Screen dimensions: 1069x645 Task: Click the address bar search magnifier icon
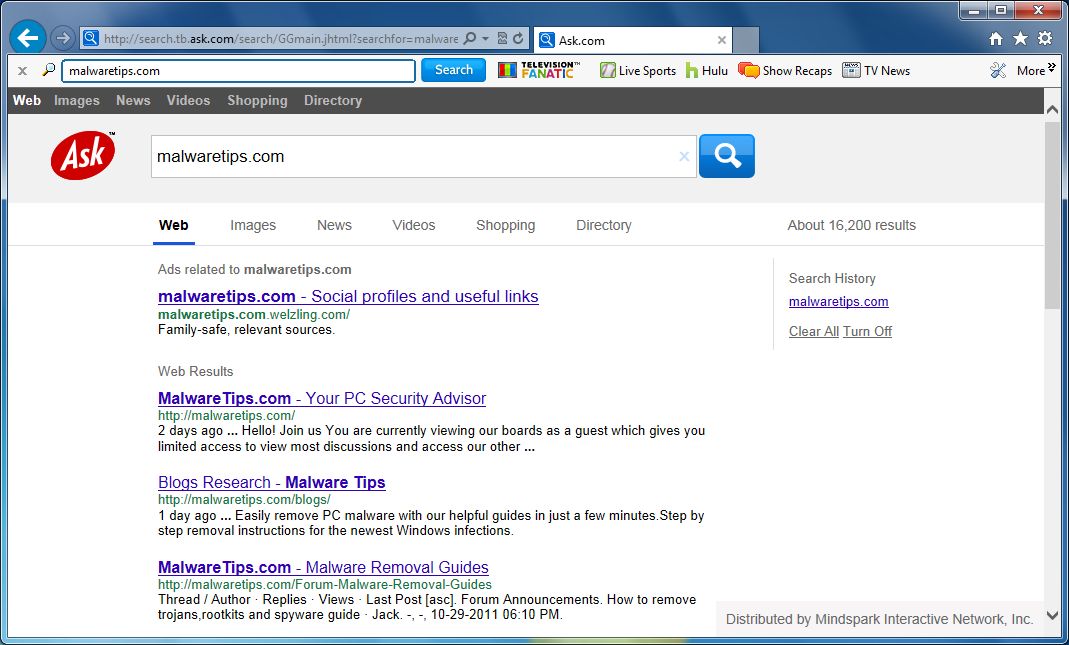coord(470,38)
